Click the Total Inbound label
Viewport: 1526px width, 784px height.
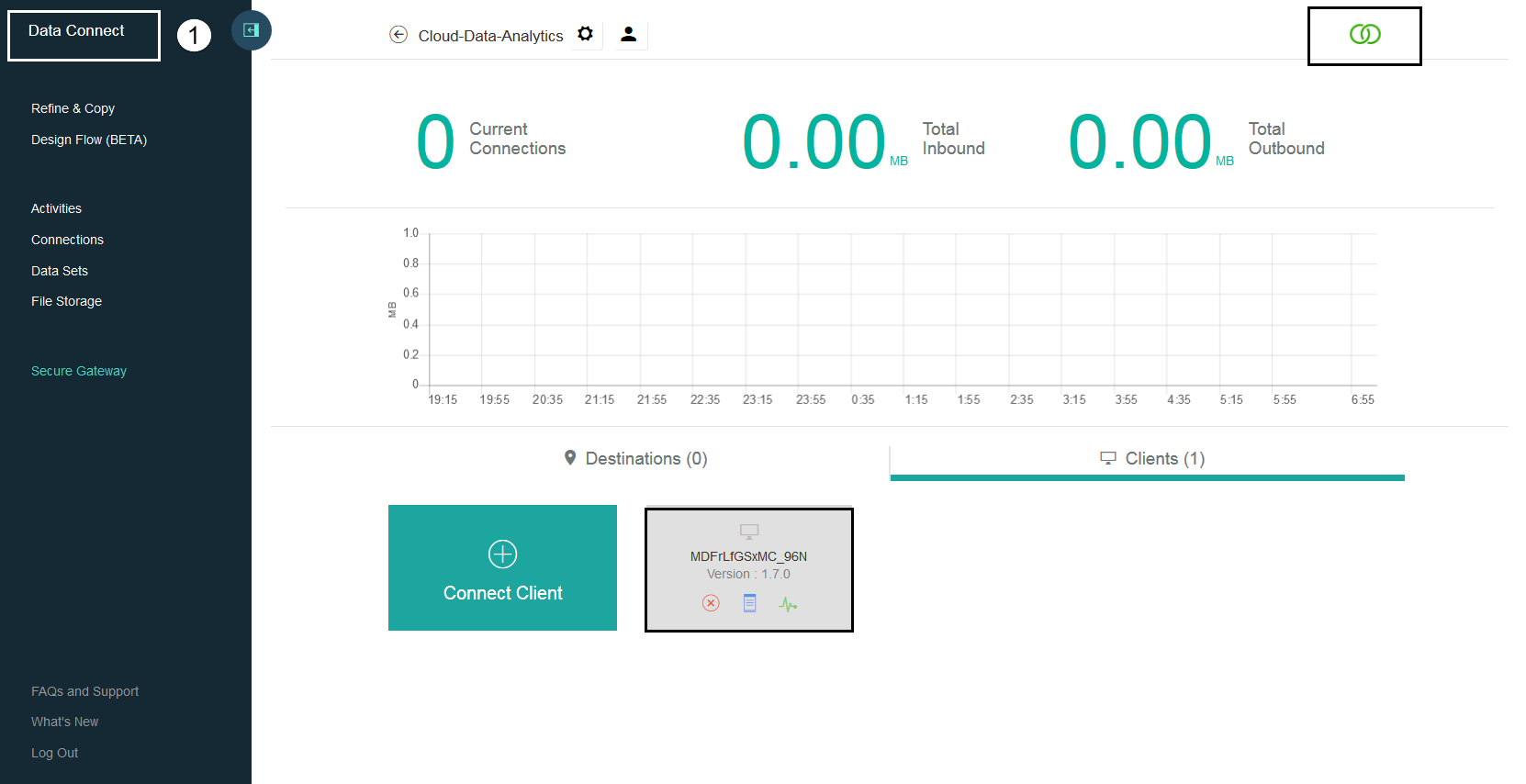pyautogui.click(x=953, y=139)
